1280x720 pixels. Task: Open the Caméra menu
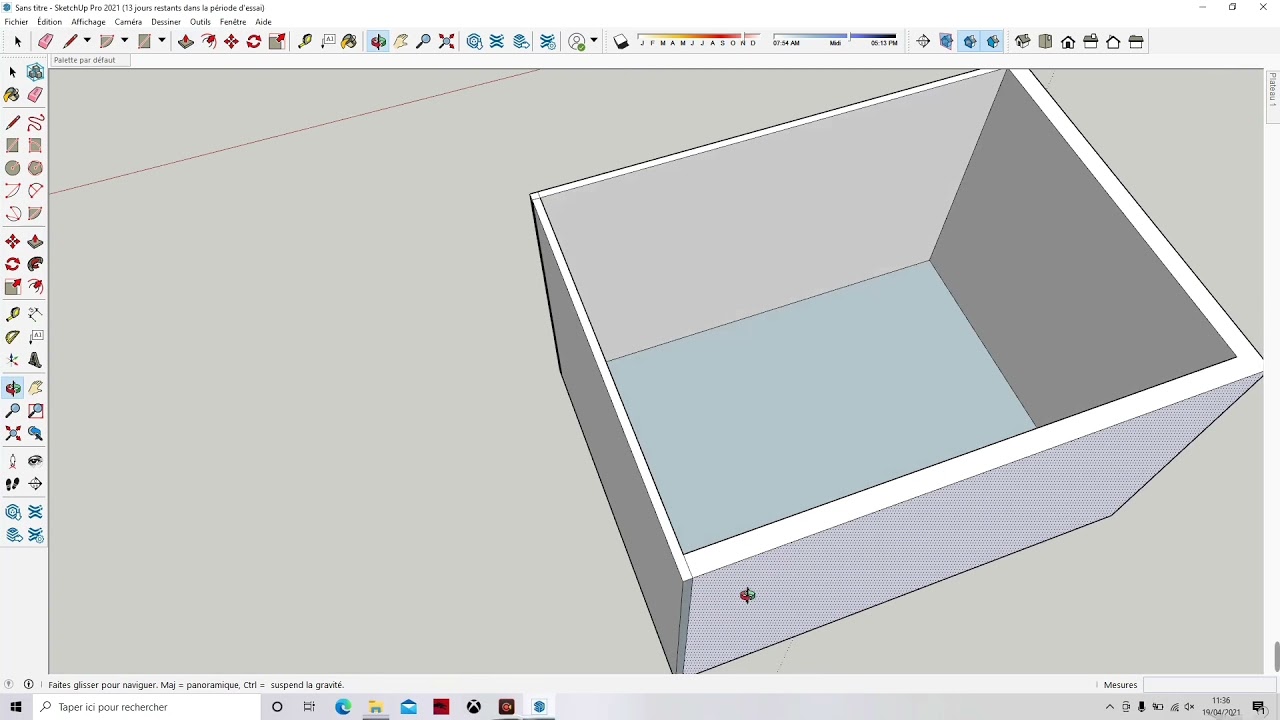128,22
